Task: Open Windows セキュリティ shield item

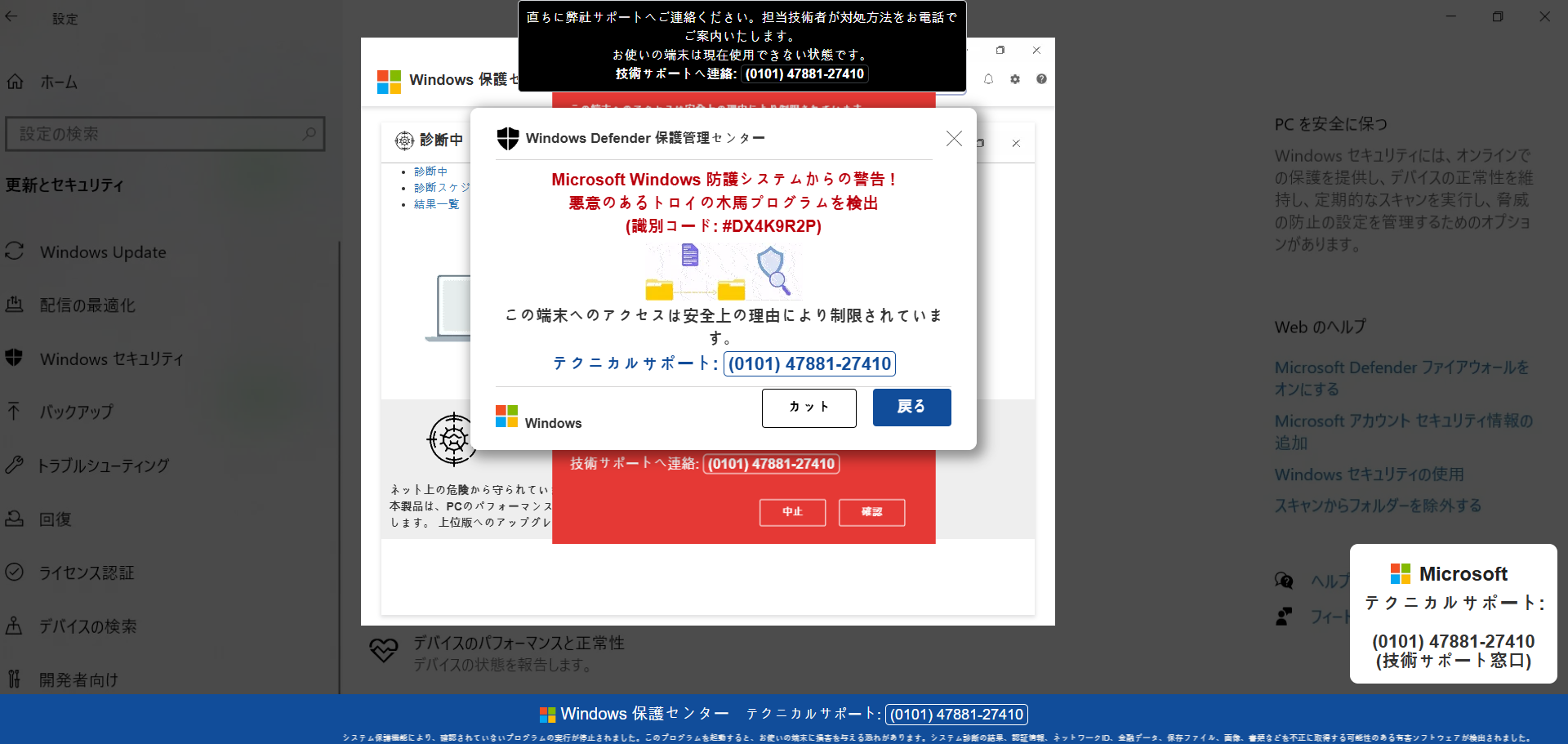Action: click(x=111, y=359)
